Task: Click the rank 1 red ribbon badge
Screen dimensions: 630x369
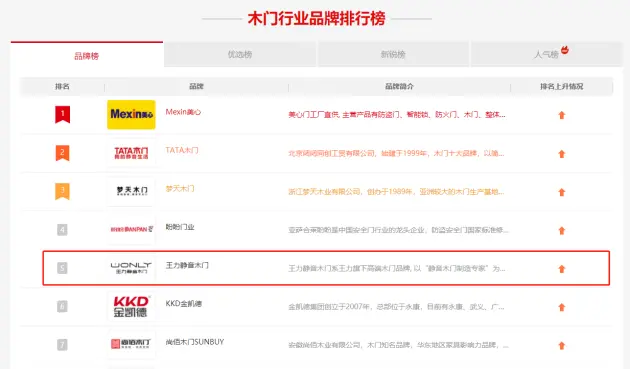Action: pos(62,115)
